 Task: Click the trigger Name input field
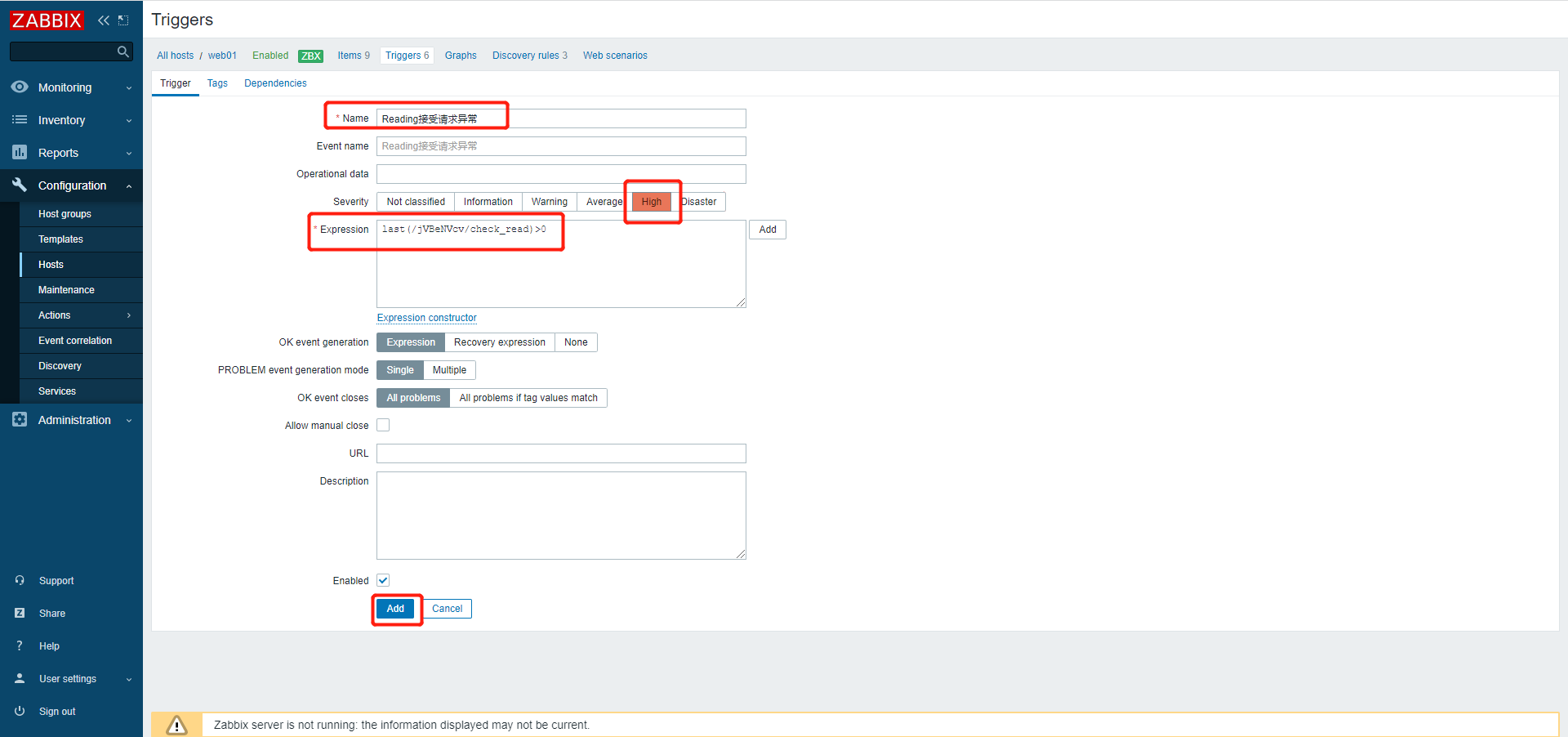click(561, 118)
